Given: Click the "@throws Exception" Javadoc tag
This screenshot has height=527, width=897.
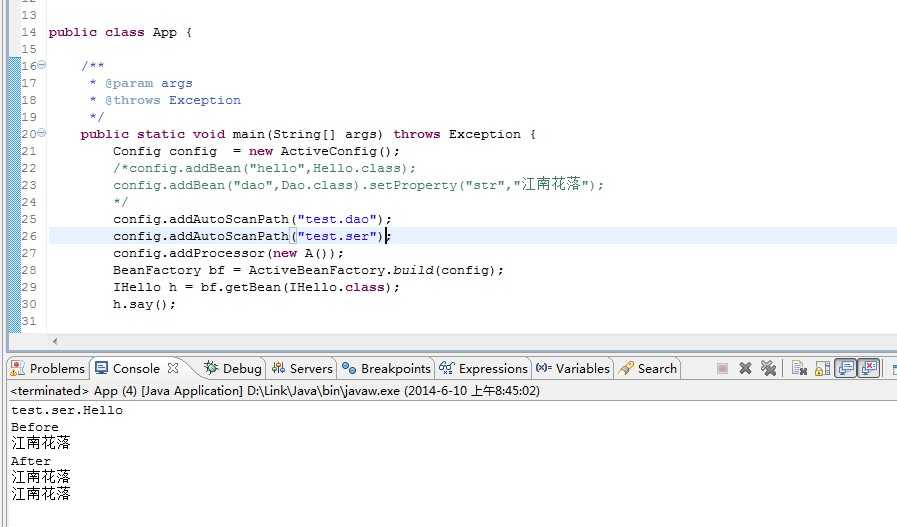Looking at the screenshot, I should tap(173, 100).
